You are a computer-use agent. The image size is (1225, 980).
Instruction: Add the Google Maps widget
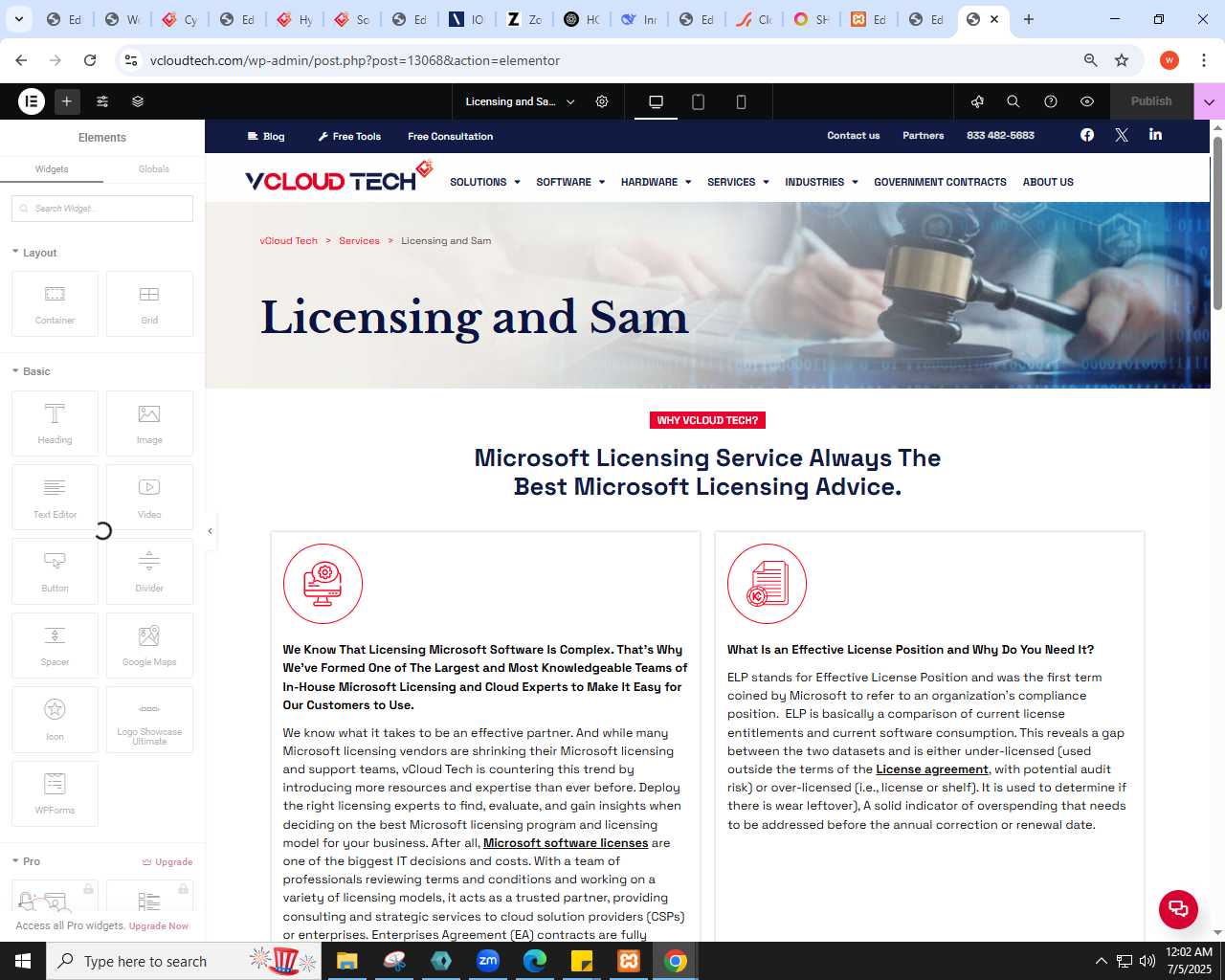pos(149,645)
